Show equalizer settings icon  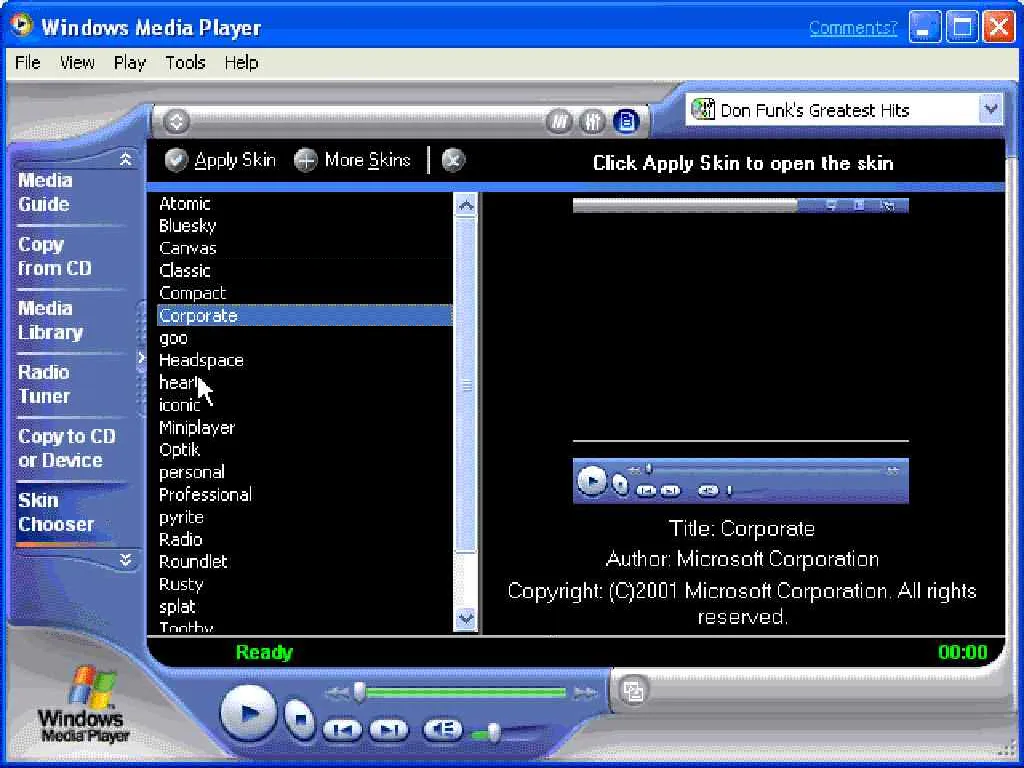coord(592,121)
